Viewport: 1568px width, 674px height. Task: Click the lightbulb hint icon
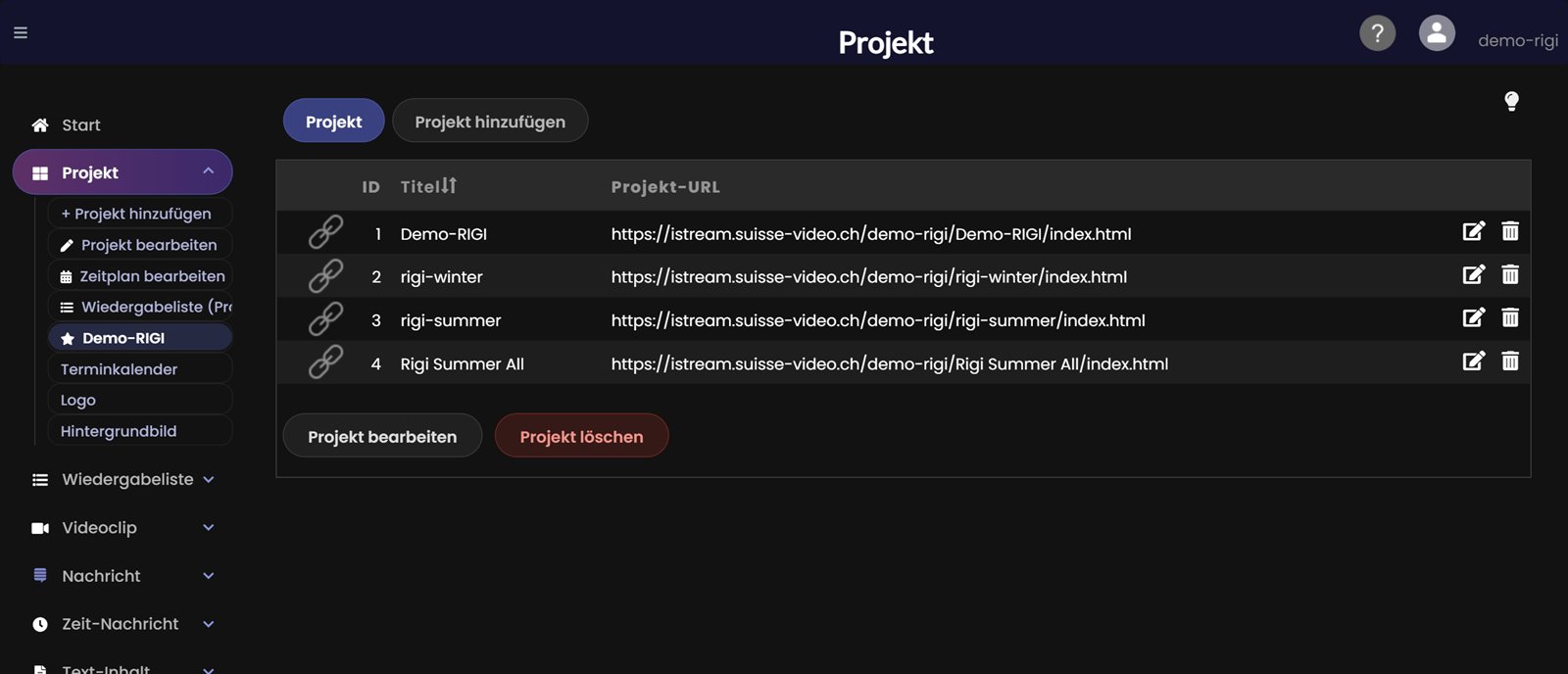point(1511,101)
